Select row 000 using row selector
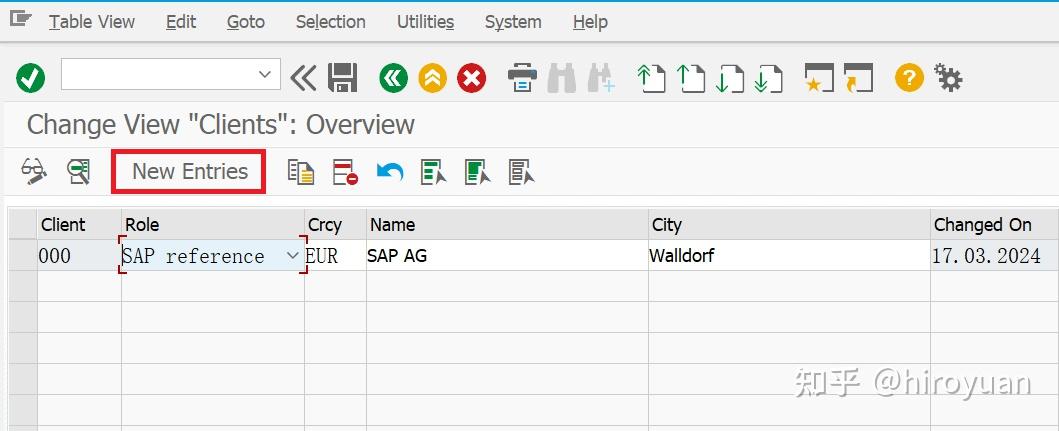The image size is (1059, 431). [22, 255]
